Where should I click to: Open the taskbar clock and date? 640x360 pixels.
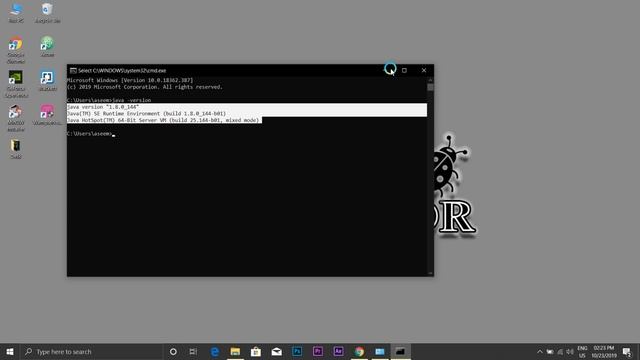(604, 351)
